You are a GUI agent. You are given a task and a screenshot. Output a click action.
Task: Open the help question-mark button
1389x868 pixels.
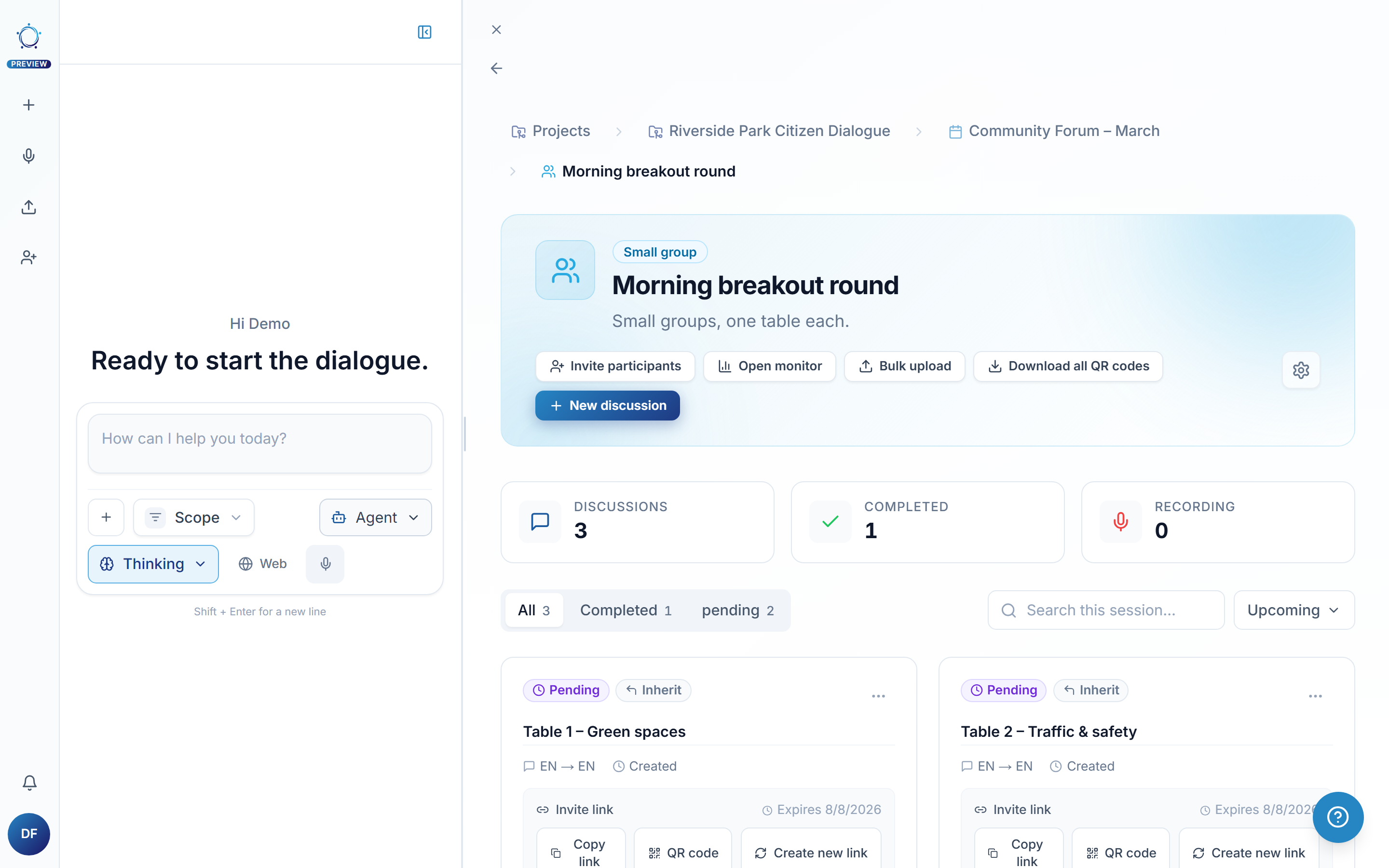(1337, 817)
